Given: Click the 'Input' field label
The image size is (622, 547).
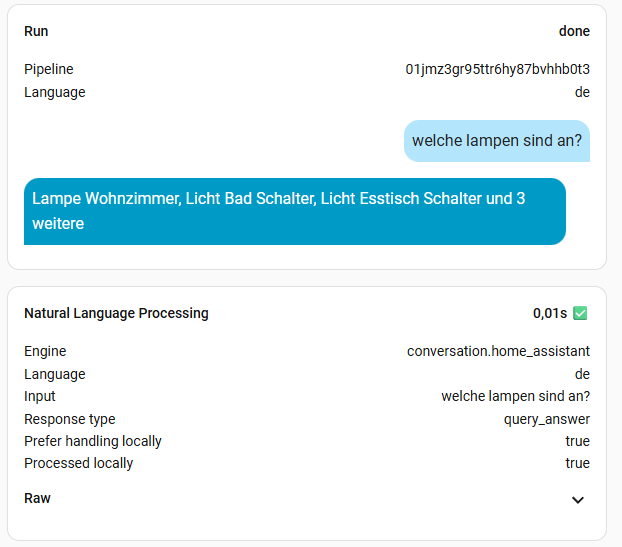Looking at the screenshot, I should (x=40, y=396).
